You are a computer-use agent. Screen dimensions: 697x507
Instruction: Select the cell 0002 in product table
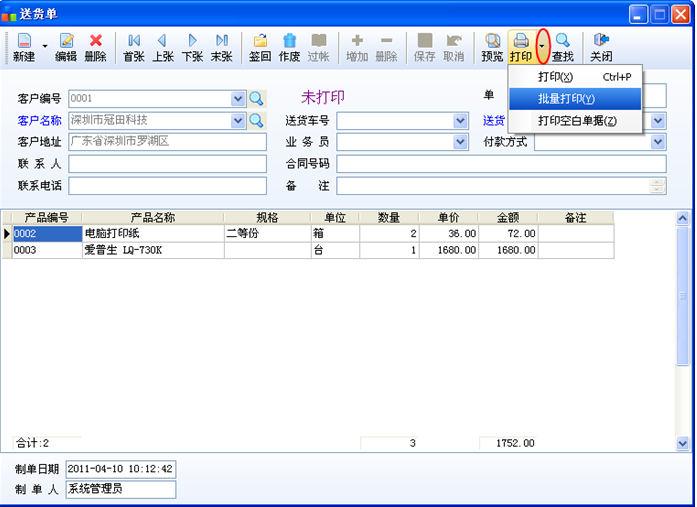pyautogui.click(x=47, y=233)
